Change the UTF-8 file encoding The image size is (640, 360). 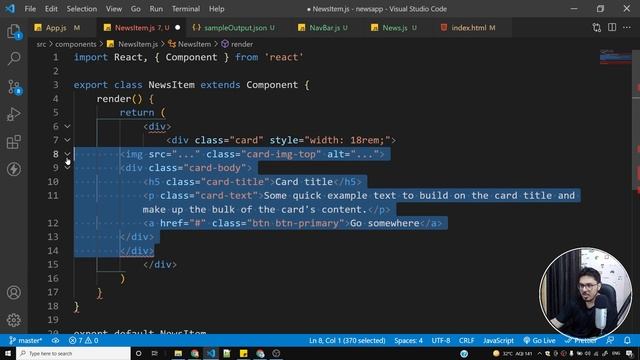click(x=441, y=340)
